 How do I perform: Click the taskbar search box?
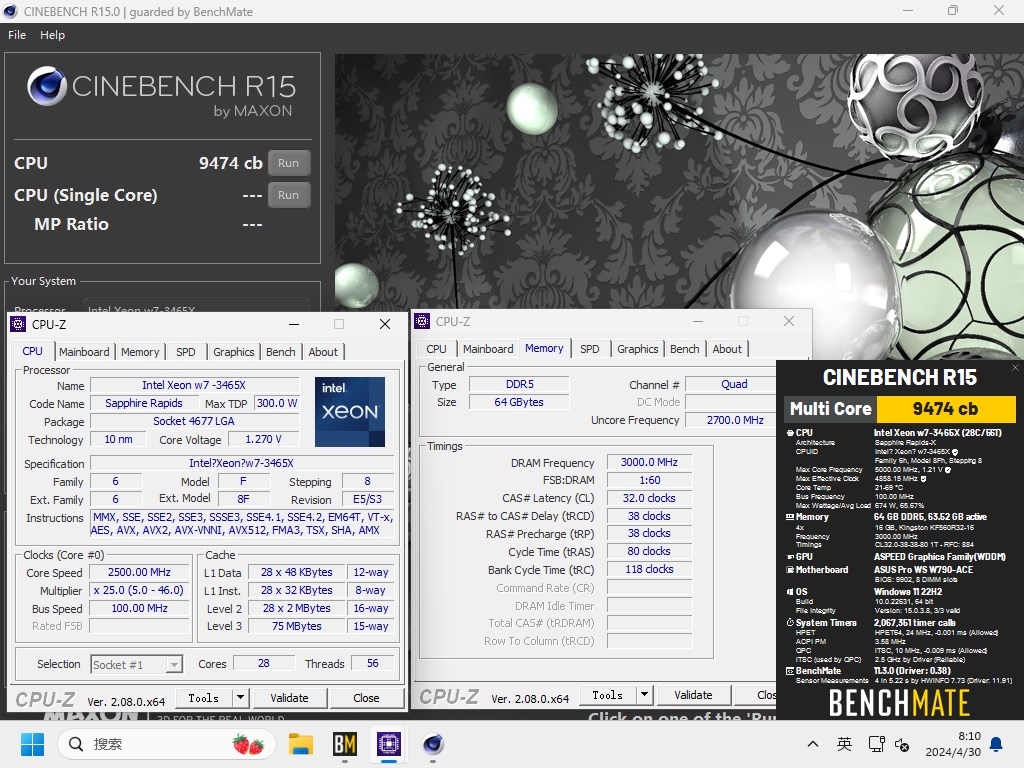tap(166, 744)
